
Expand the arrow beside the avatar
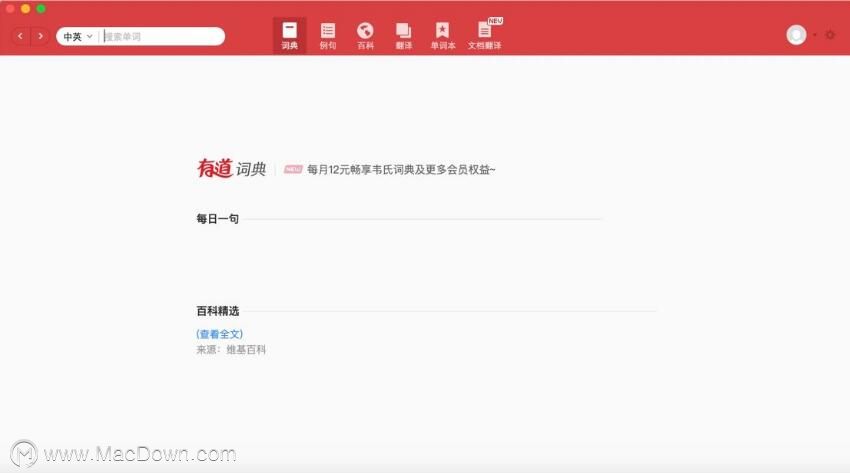(815, 35)
